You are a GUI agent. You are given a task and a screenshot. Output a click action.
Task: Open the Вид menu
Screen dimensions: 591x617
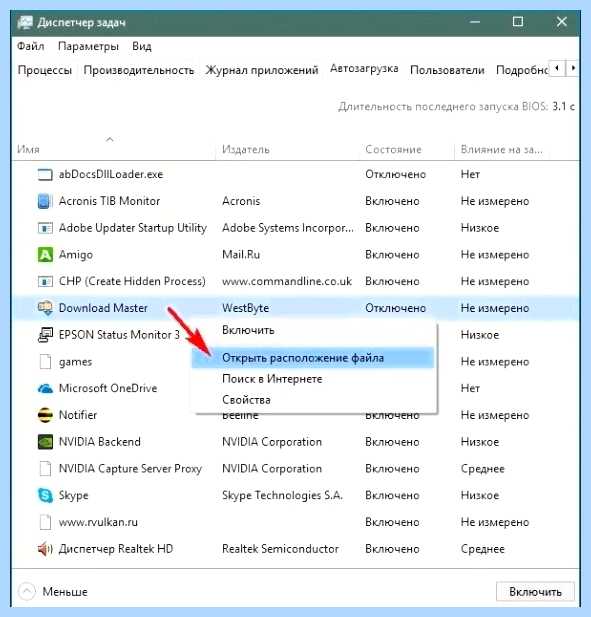point(142,46)
